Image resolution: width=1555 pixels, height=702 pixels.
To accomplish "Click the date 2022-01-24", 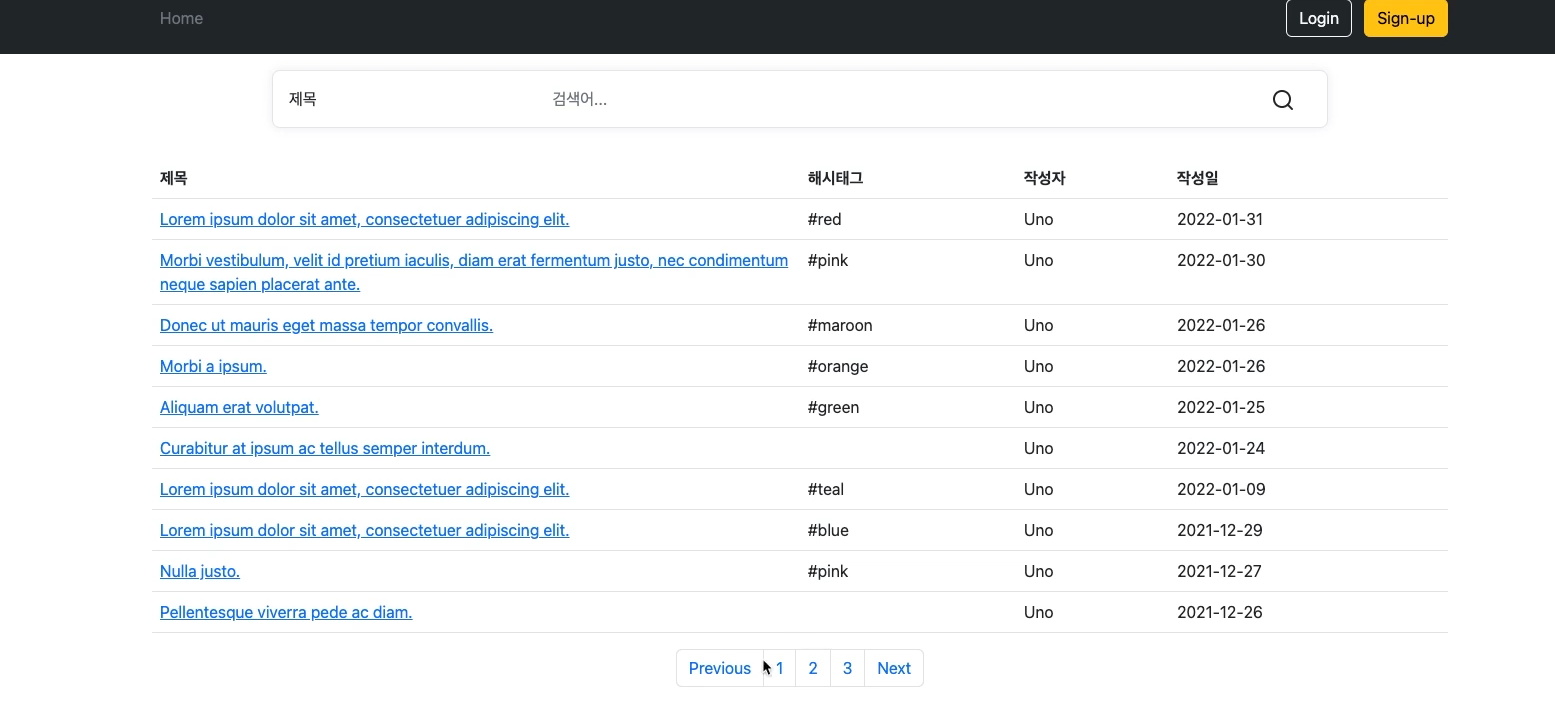I will click(x=1221, y=448).
